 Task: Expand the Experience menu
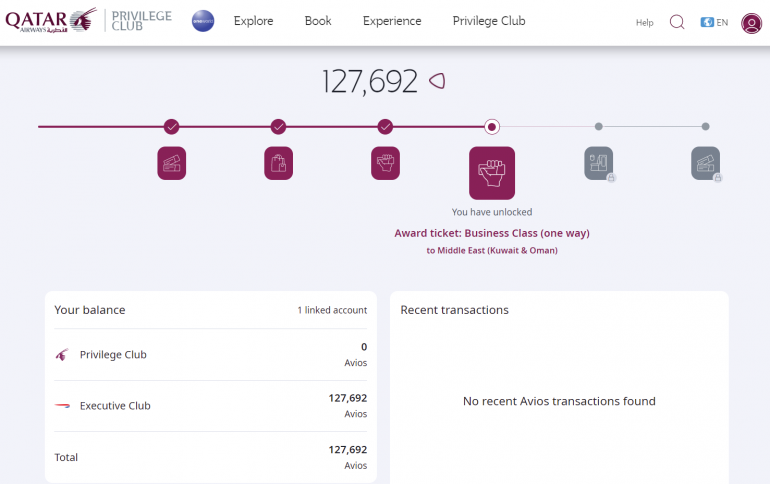point(392,21)
